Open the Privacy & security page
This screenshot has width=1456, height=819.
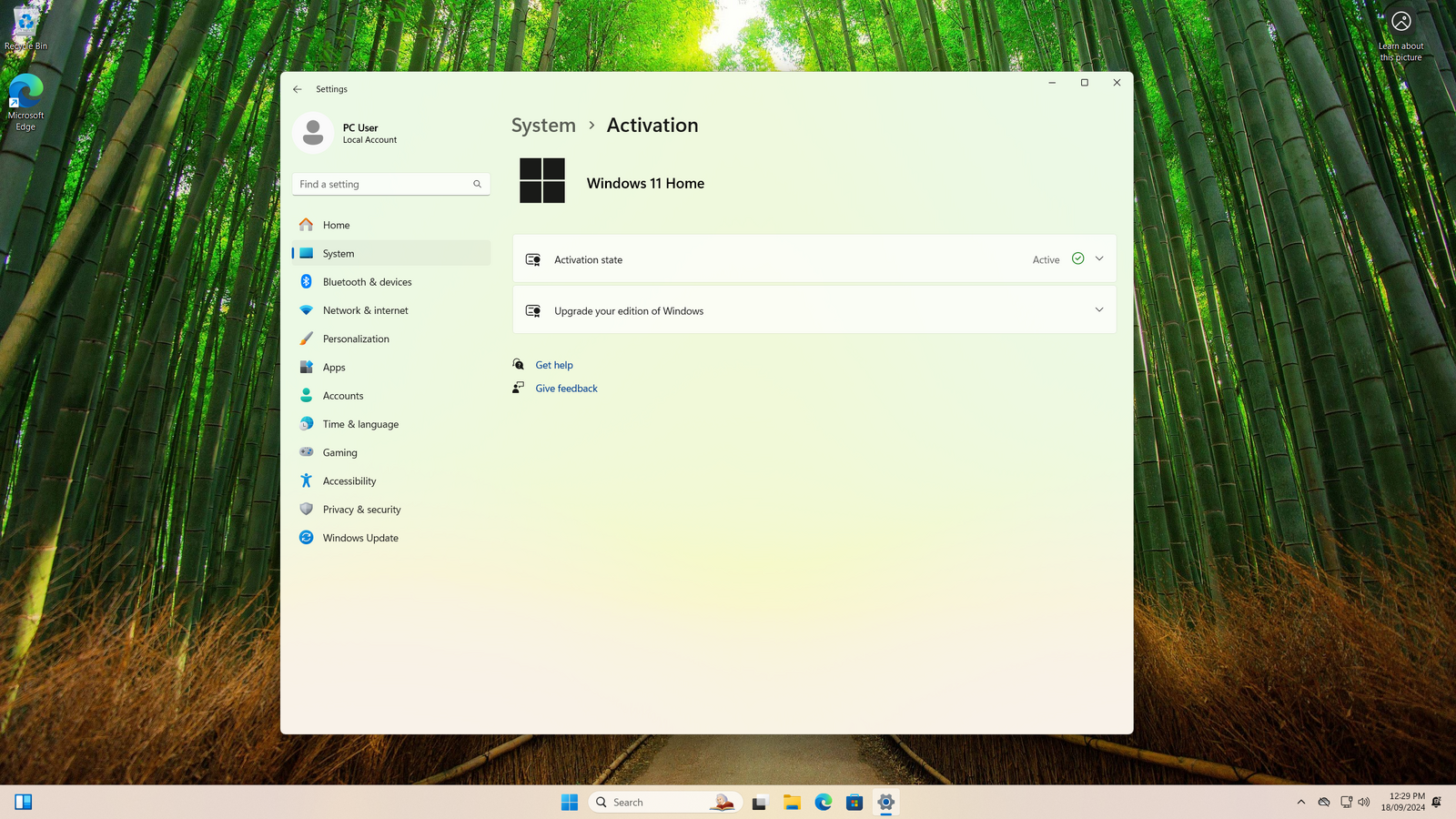click(391, 510)
